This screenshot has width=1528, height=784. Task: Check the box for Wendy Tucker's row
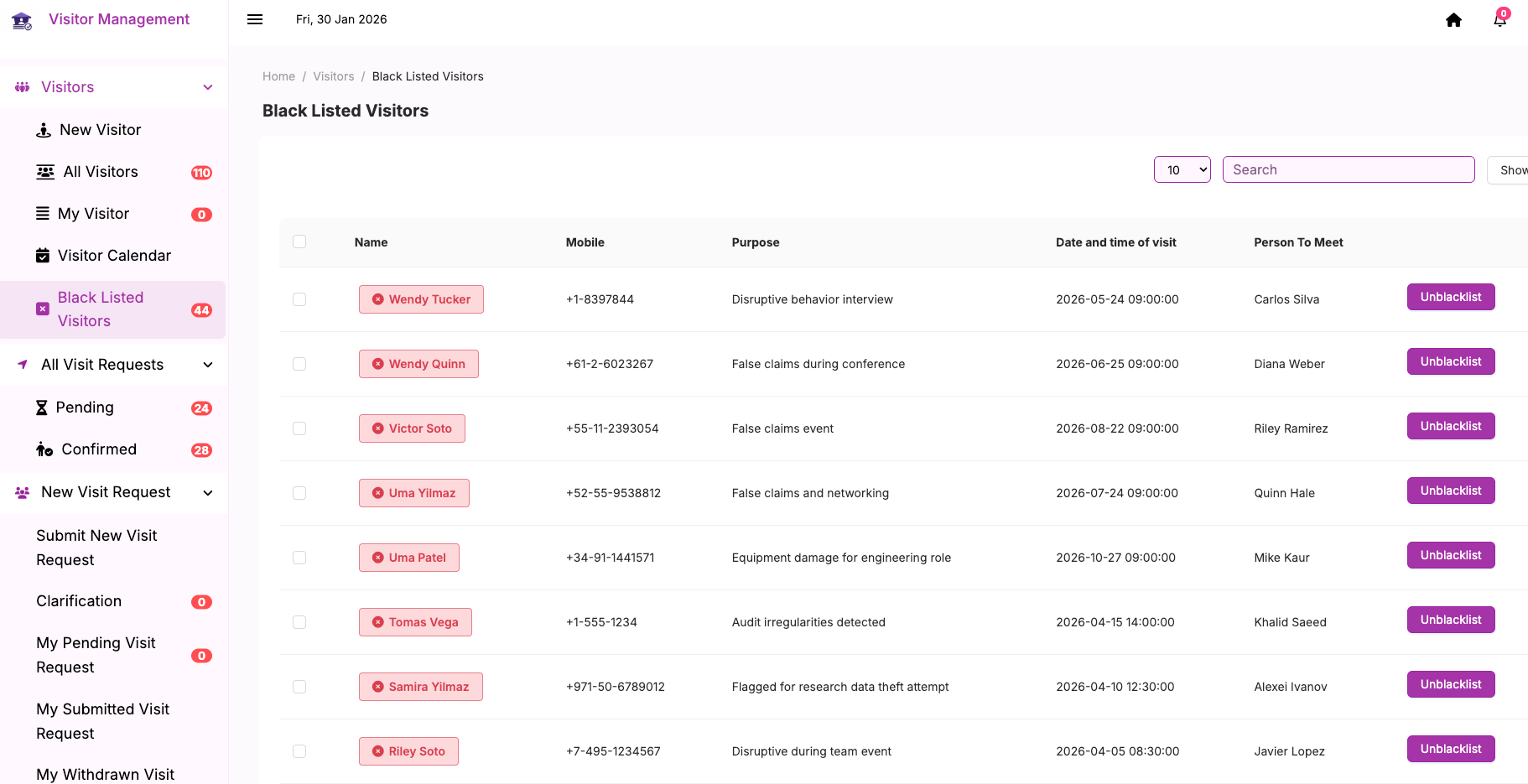click(x=299, y=299)
